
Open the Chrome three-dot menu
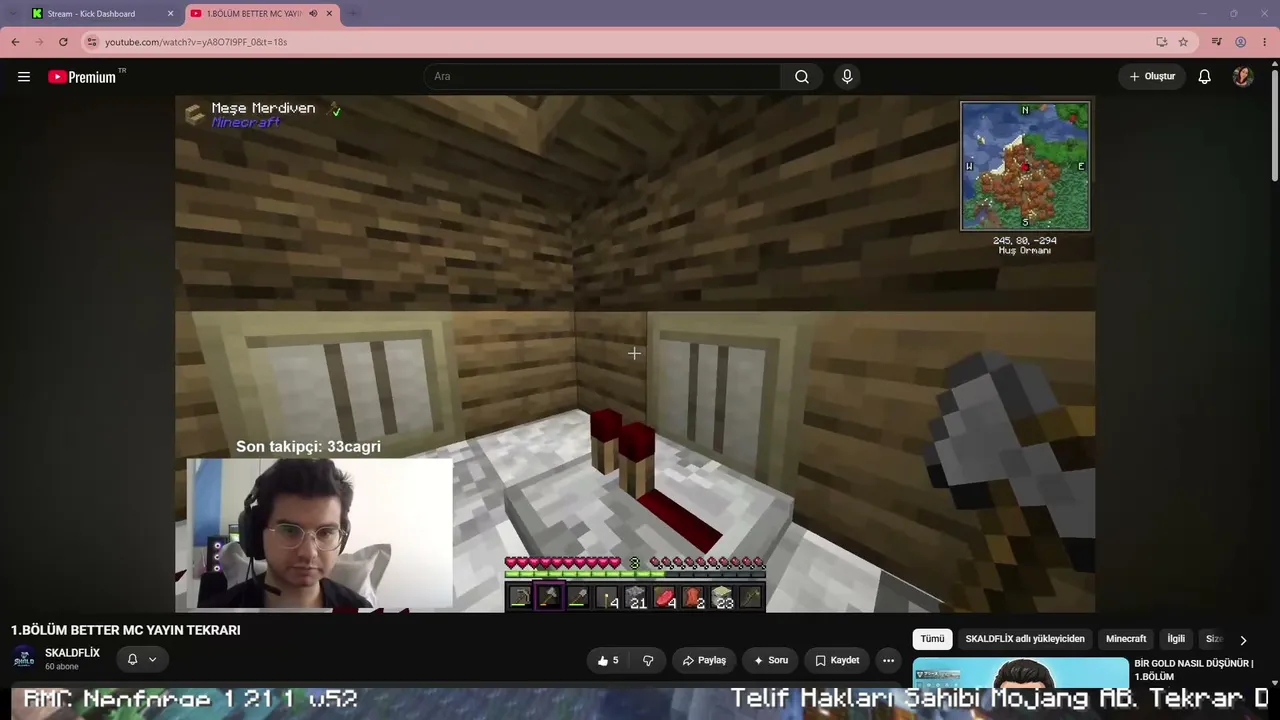[x=1264, y=42]
